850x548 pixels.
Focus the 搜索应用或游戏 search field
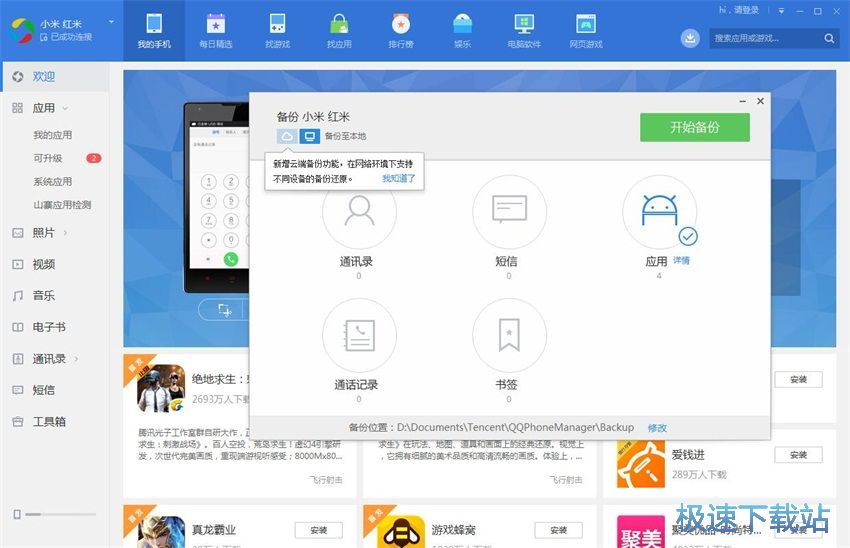tap(774, 38)
